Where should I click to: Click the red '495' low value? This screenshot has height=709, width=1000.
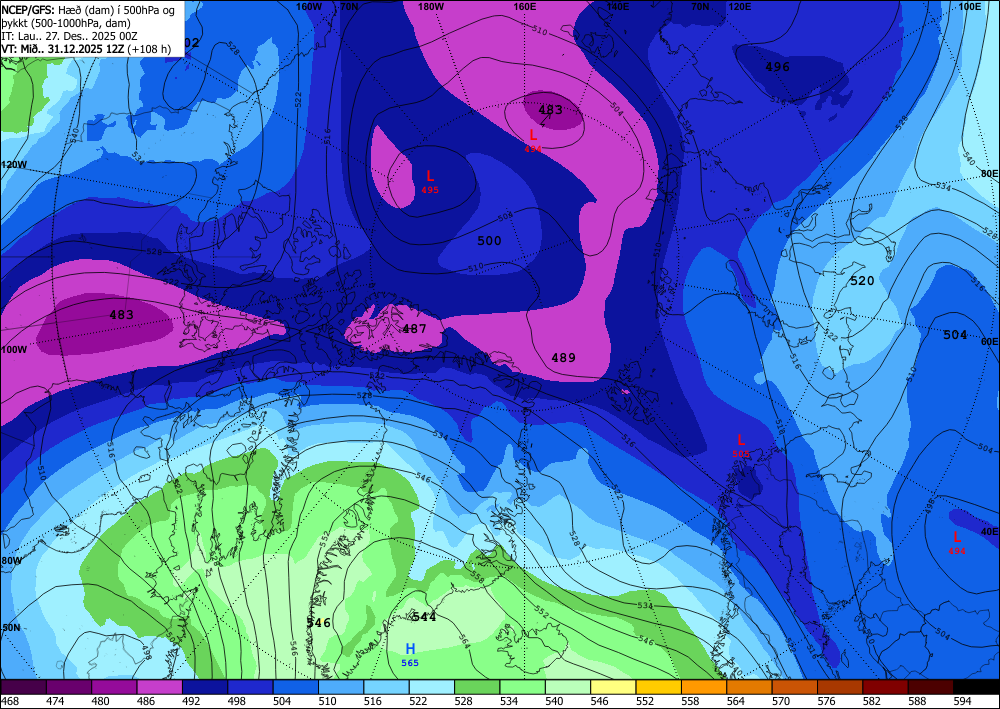point(430,190)
